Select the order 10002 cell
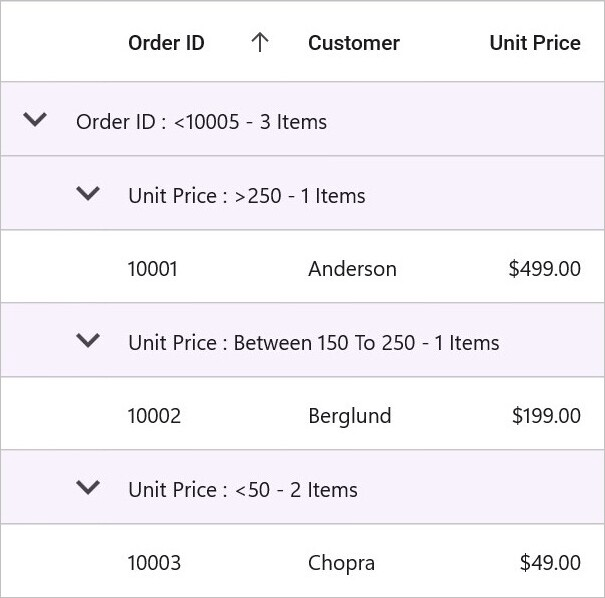605x598 pixels. point(154,416)
